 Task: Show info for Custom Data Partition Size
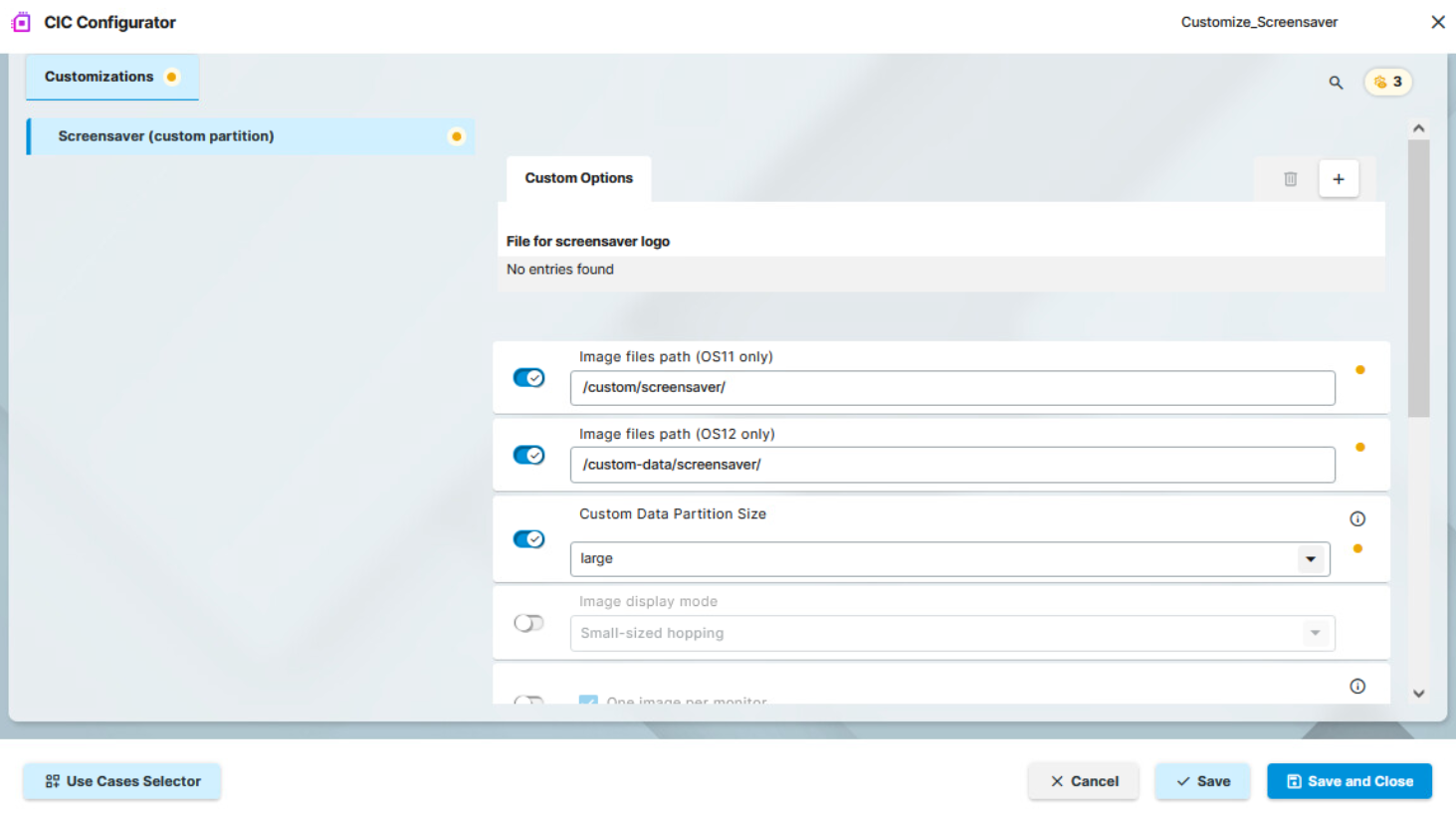(1357, 518)
